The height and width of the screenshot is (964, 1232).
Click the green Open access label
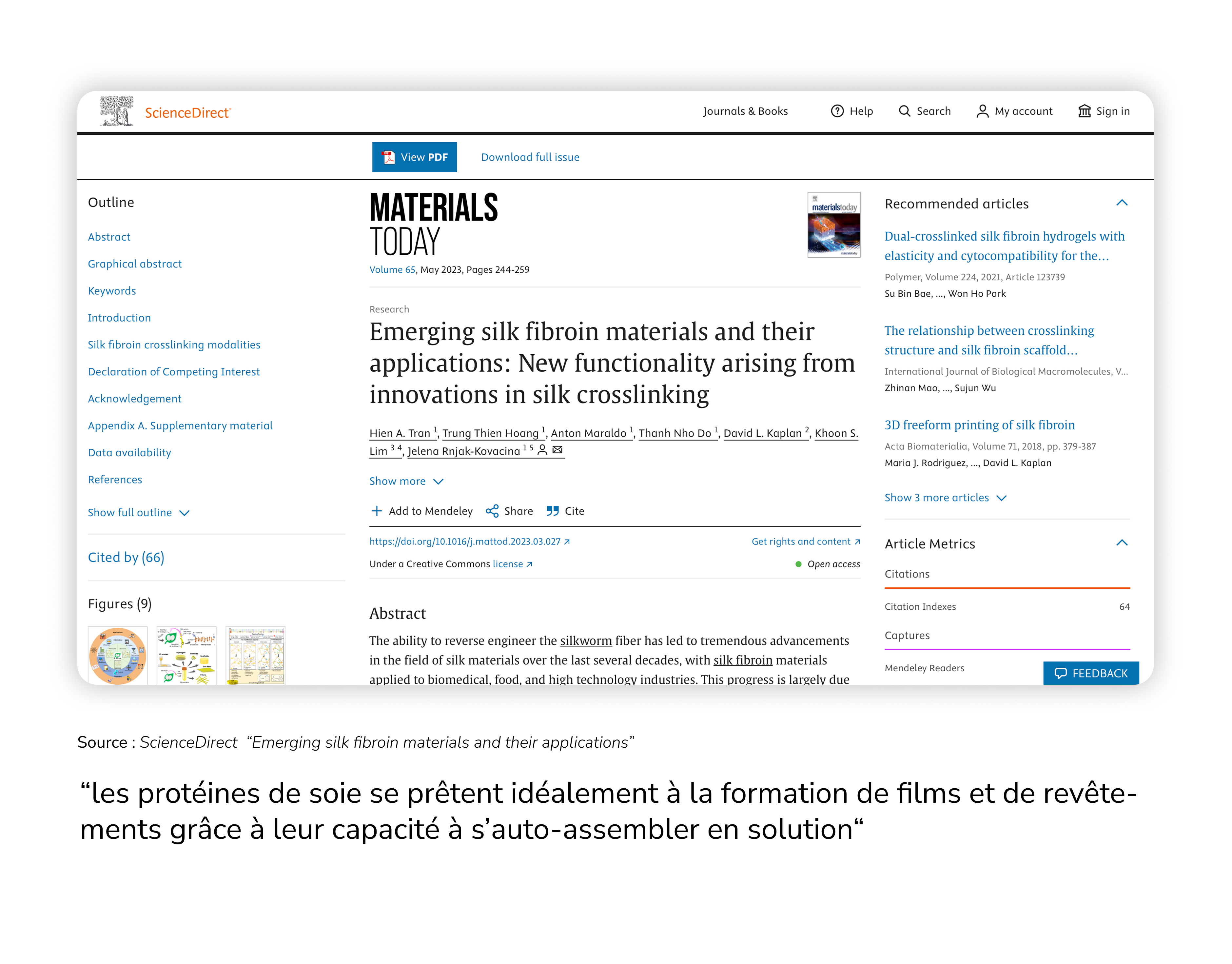(x=827, y=564)
